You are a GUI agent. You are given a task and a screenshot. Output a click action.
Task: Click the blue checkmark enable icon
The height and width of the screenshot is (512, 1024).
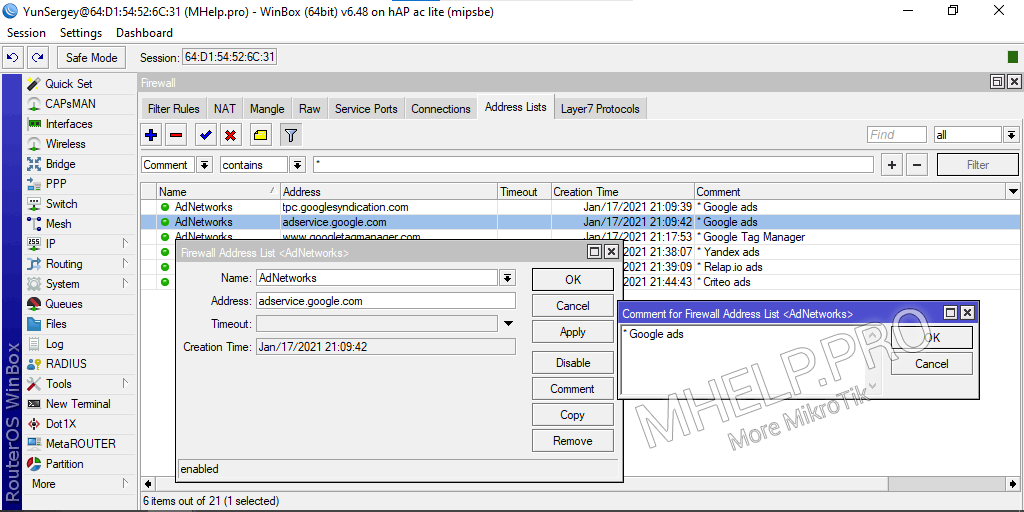pyautogui.click(x=205, y=135)
